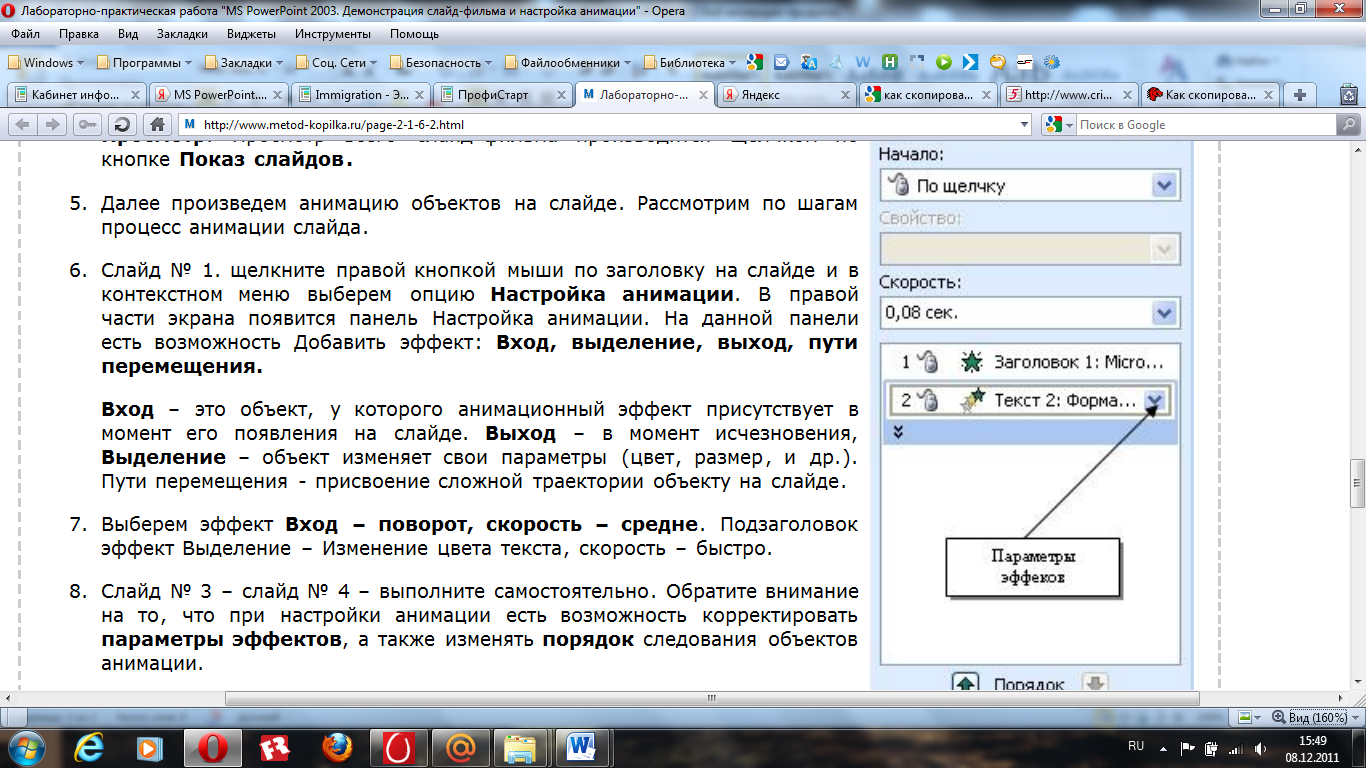Screen dimensions: 1366x768
Task: Click the search magnifier button in Google field
Action: [1347, 125]
